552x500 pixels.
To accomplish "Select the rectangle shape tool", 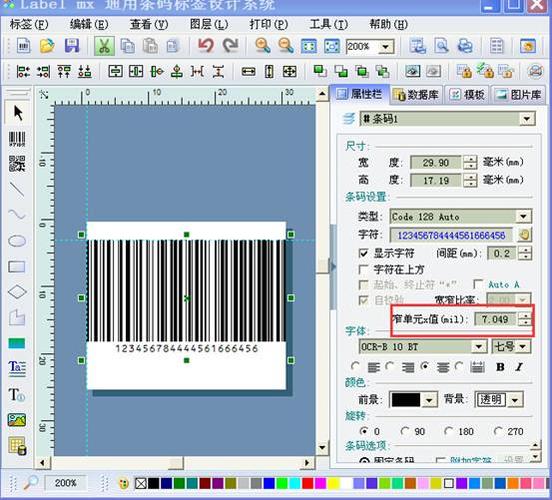I will coord(17,267).
